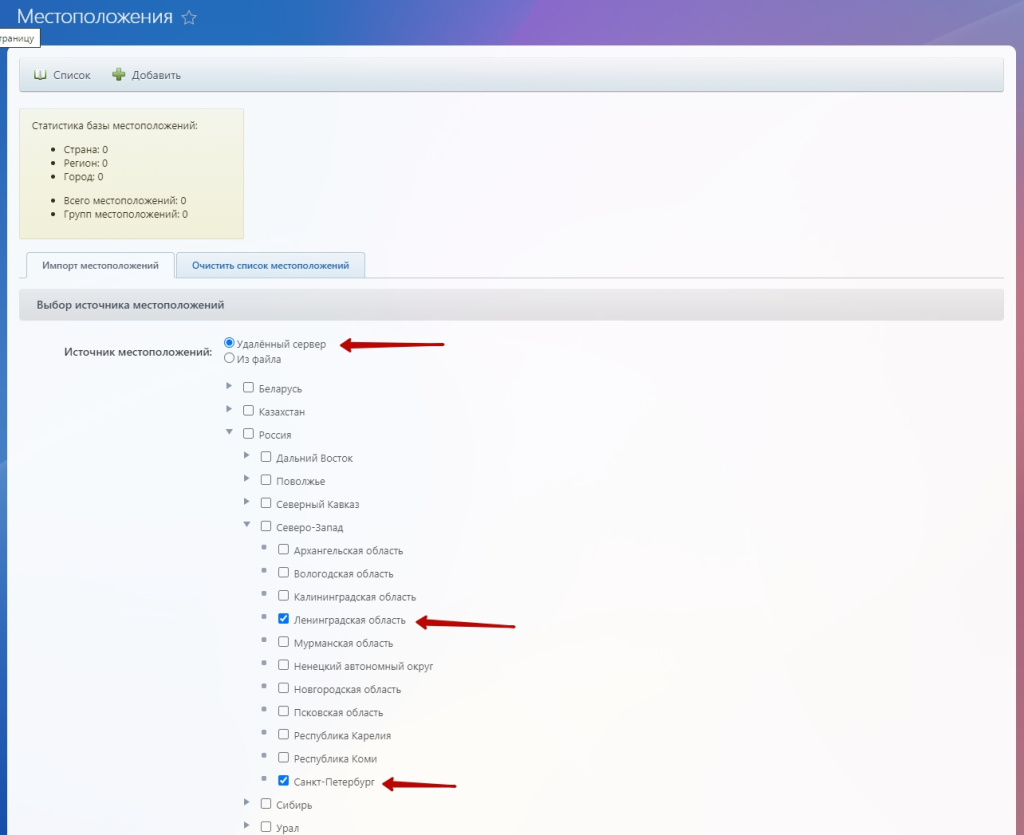Image resolution: width=1024 pixels, height=835 pixels.
Task: Click the Архангельская область label
Action: click(348, 550)
